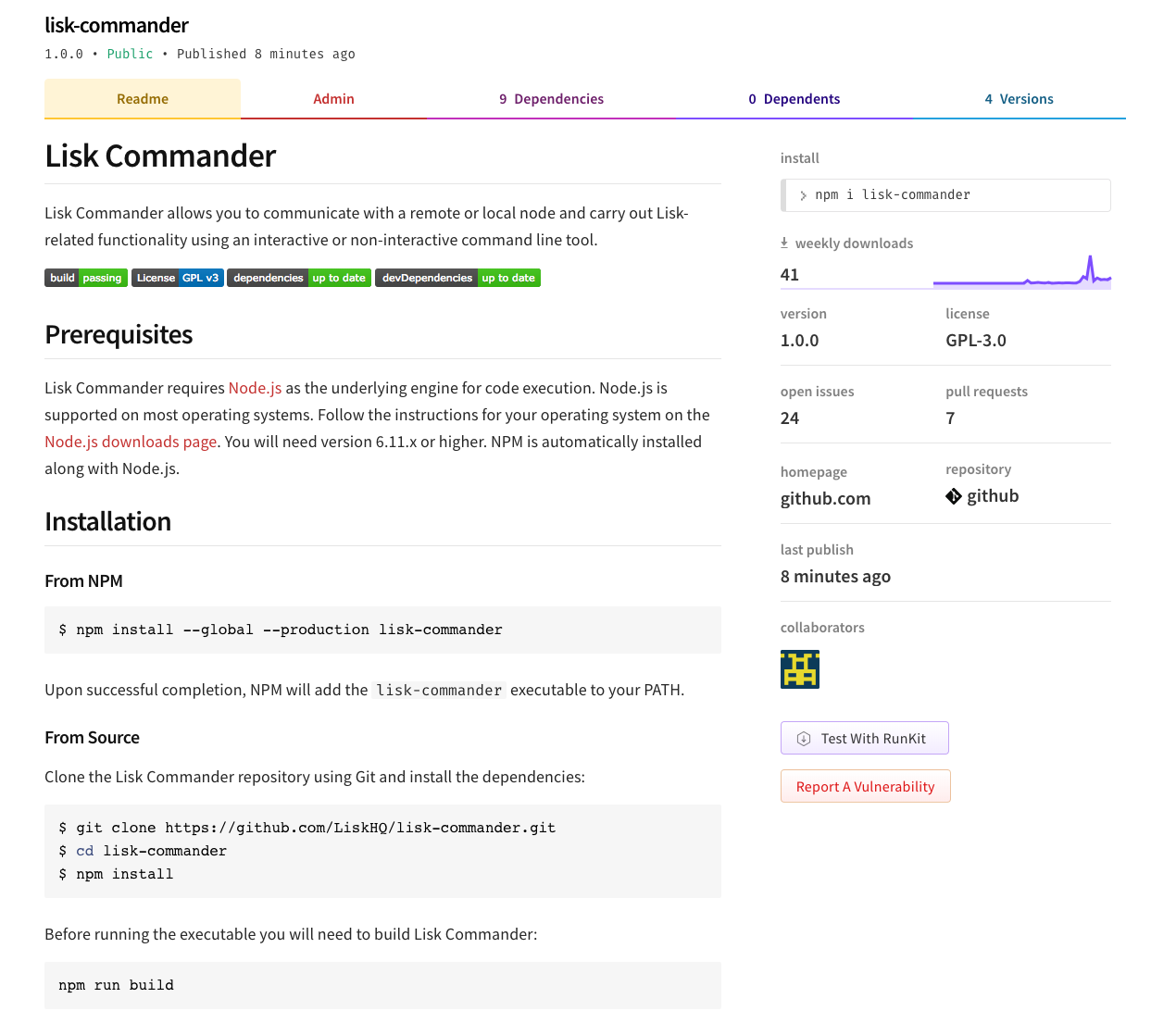Viewport: 1176px width, 1023px height.
Task: Click the git clone command line
Action: [x=307, y=828]
